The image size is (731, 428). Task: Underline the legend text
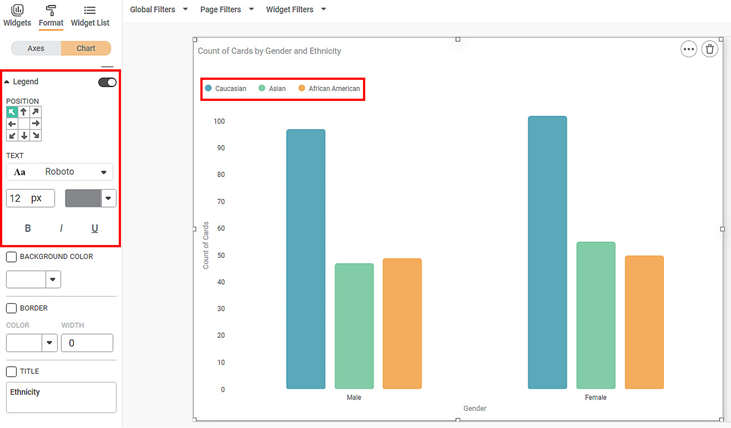click(x=95, y=228)
